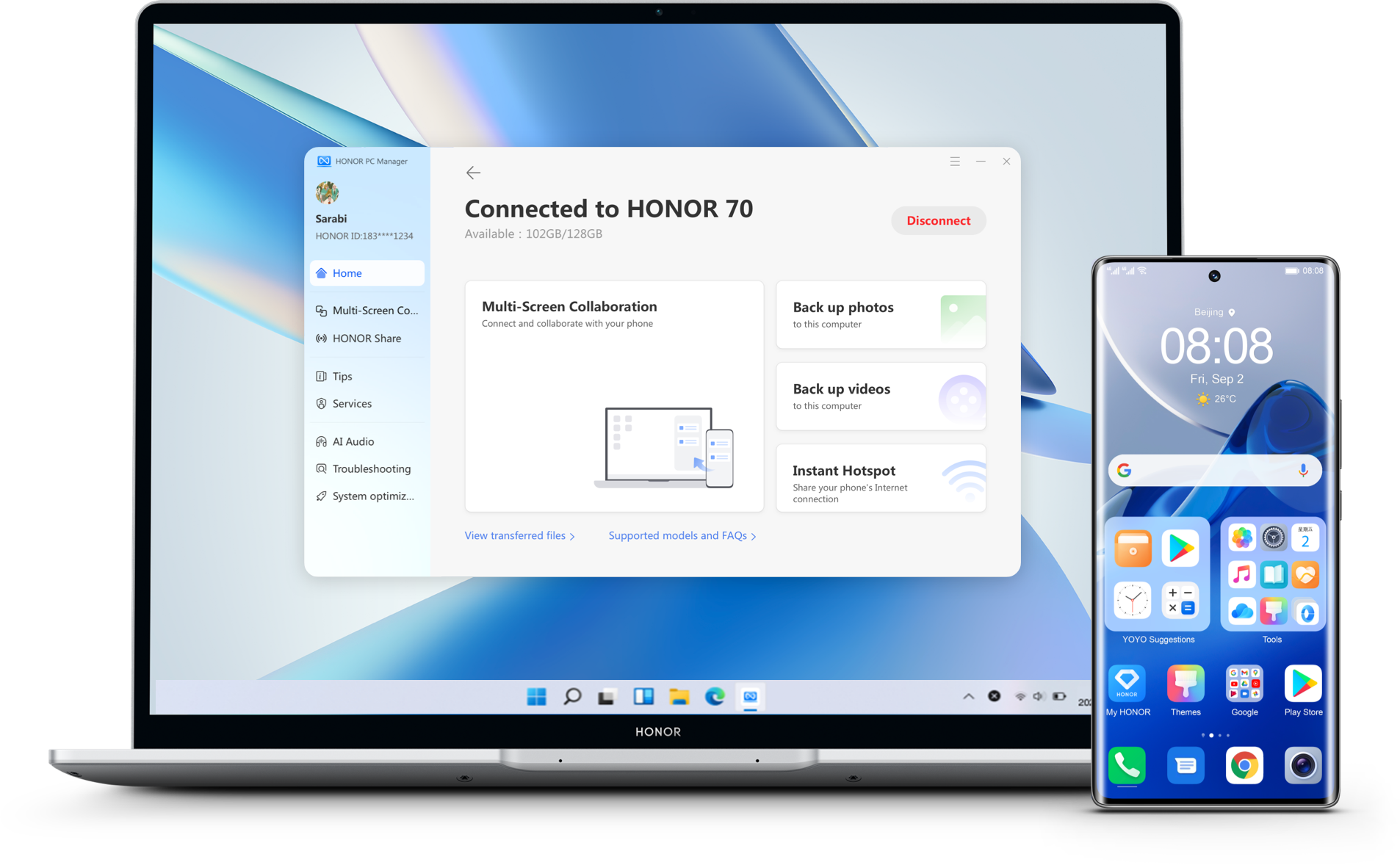Select HONOR Share in the sidebar
This screenshot has height=865, width=1400.
tap(367, 339)
